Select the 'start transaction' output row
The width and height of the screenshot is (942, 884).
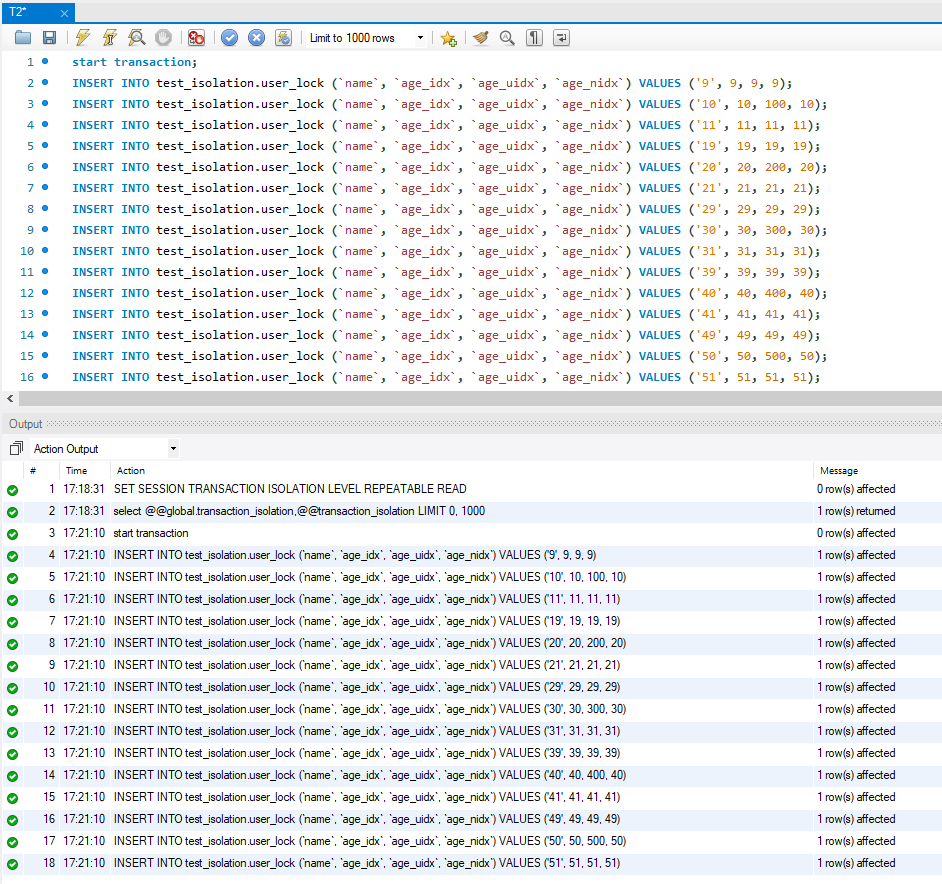click(x=472, y=533)
